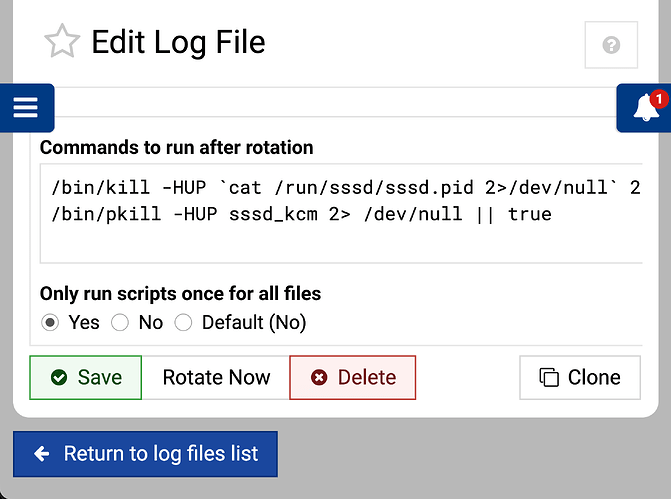Click the Edit Log File page title
The height and width of the screenshot is (499, 671).
[178, 43]
